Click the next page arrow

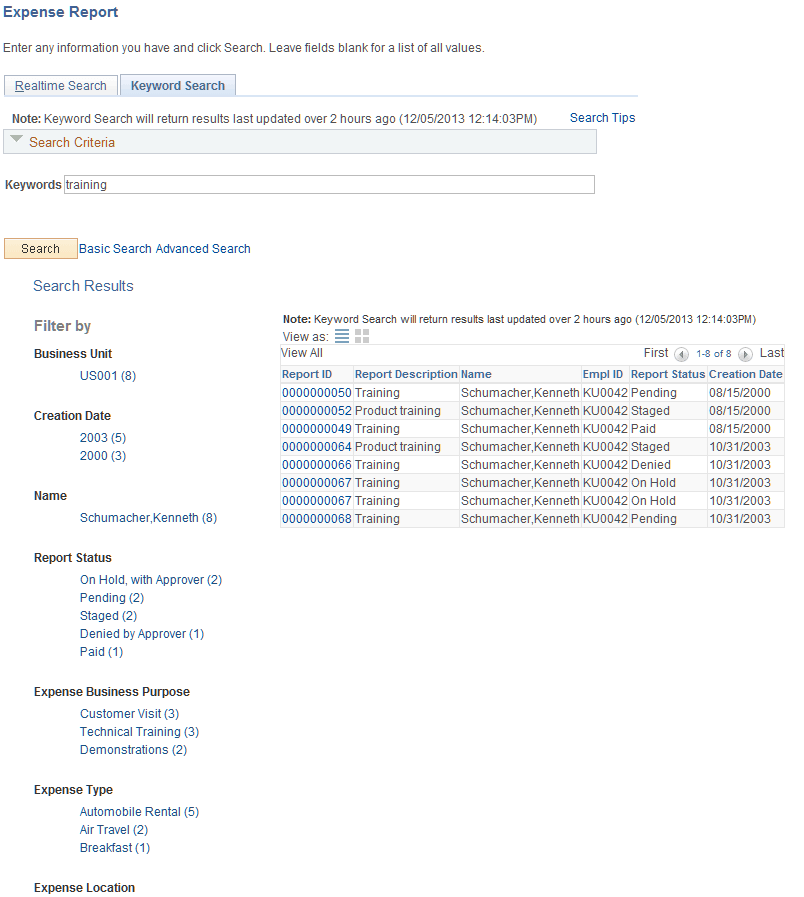(745, 354)
